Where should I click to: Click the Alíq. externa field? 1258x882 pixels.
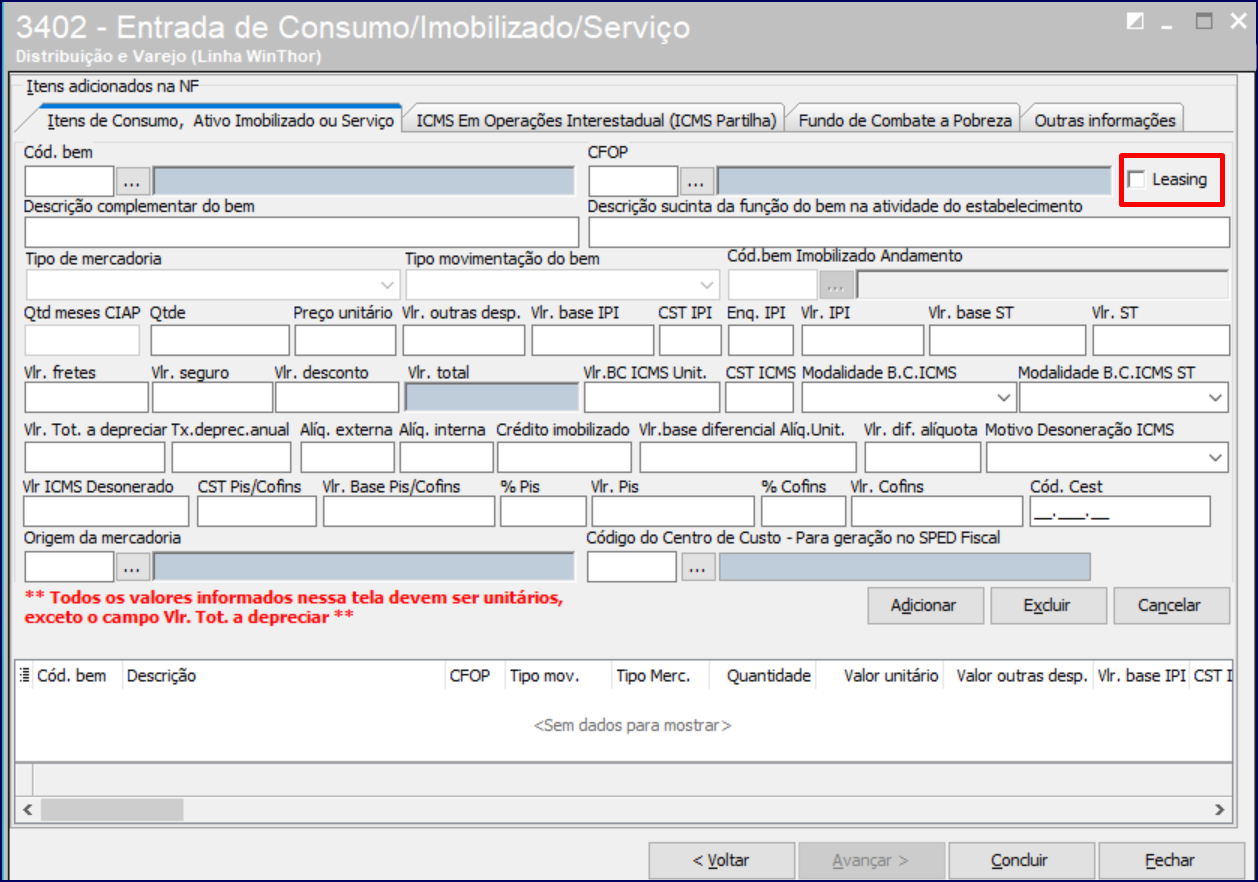coord(347,457)
